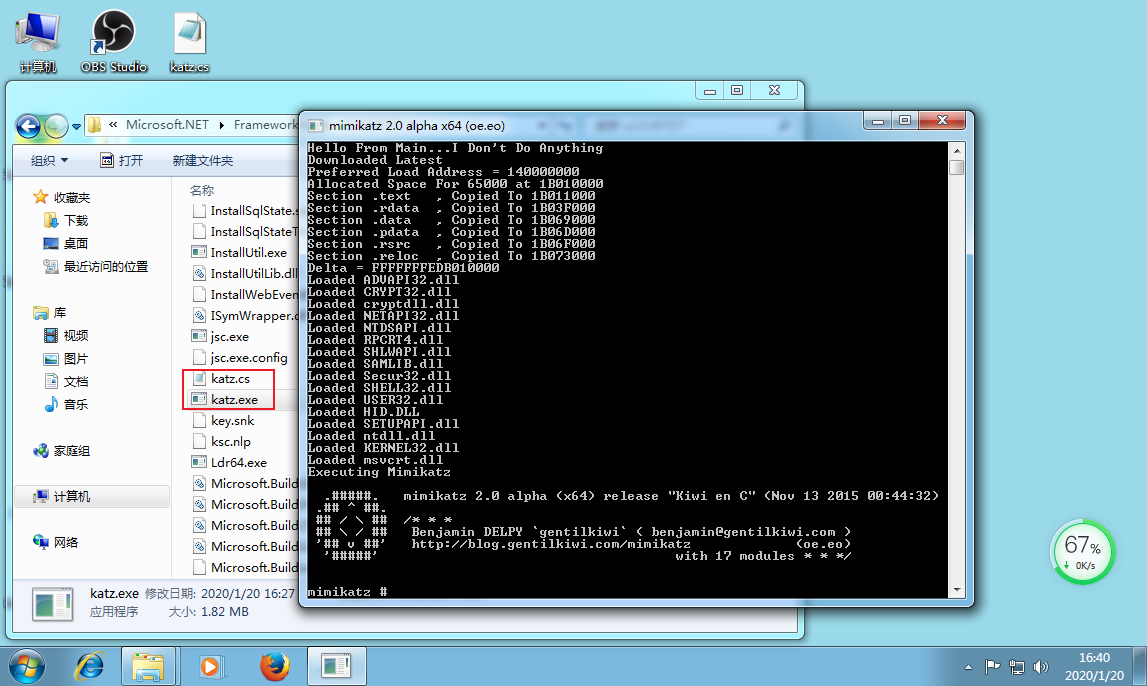1147x686 pixels.
Task: Launch Firefox from the taskbar
Action: coord(274,666)
